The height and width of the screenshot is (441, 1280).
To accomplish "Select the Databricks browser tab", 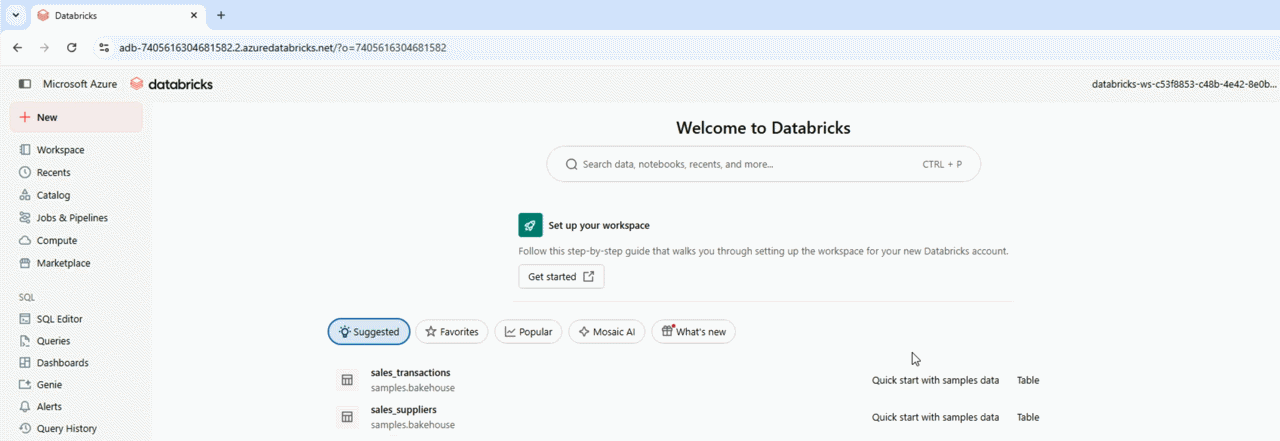I will pyautogui.click(x=117, y=16).
